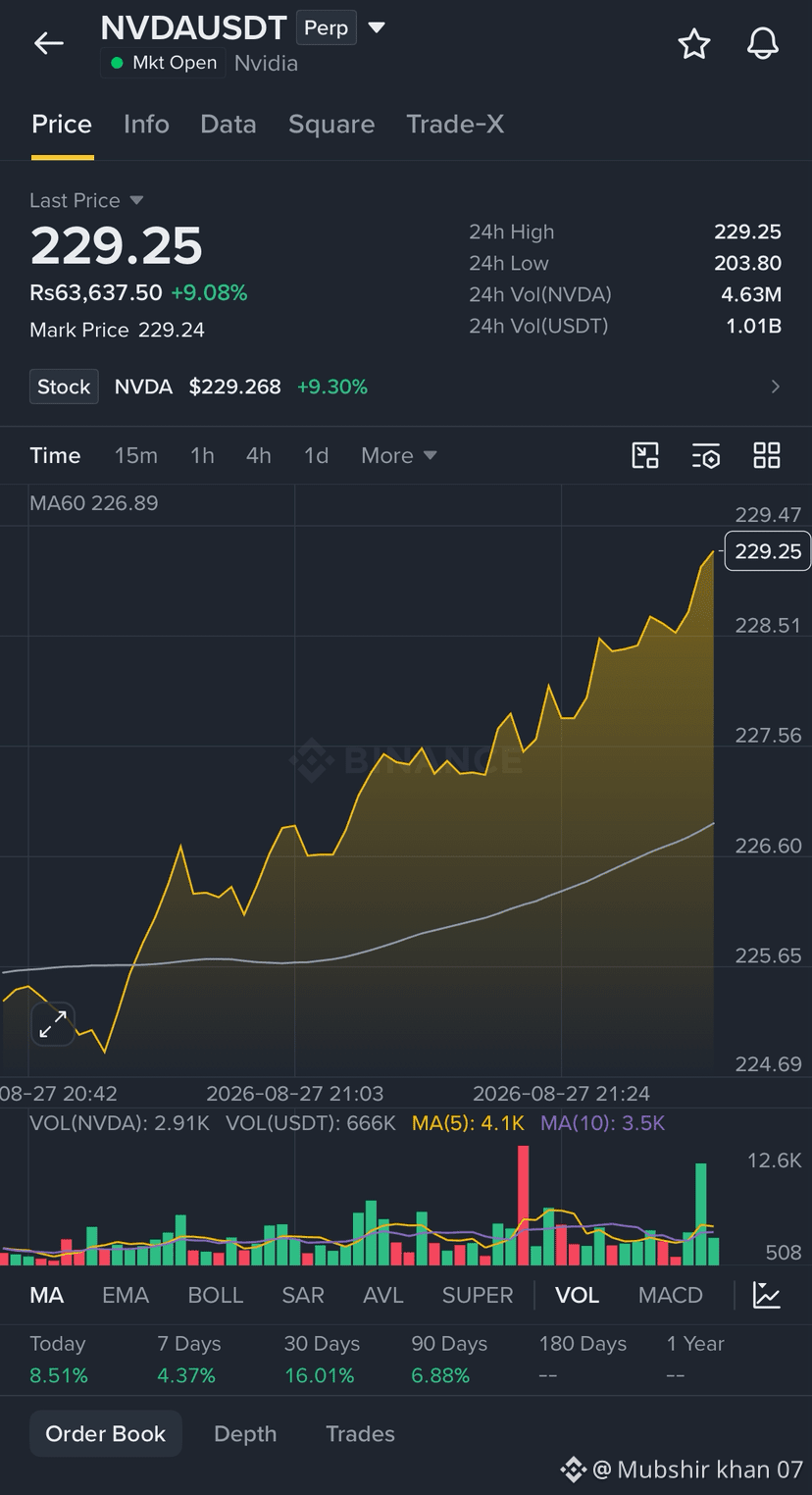This screenshot has width=812, height=1495.
Task: Select the 4h chart interval
Action: [x=259, y=455]
